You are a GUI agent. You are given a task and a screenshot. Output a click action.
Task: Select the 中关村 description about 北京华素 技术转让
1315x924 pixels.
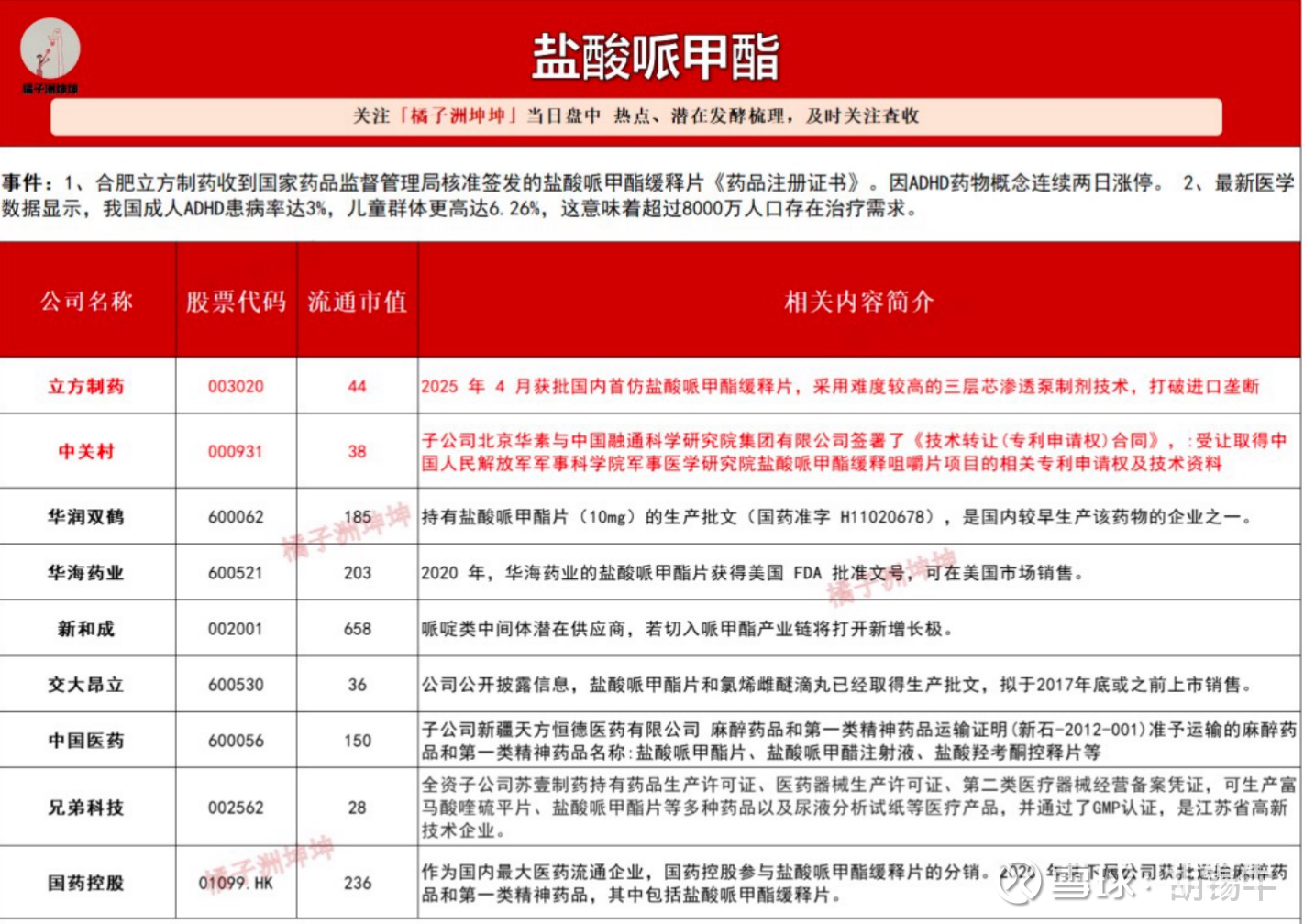[x=855, y=452]
